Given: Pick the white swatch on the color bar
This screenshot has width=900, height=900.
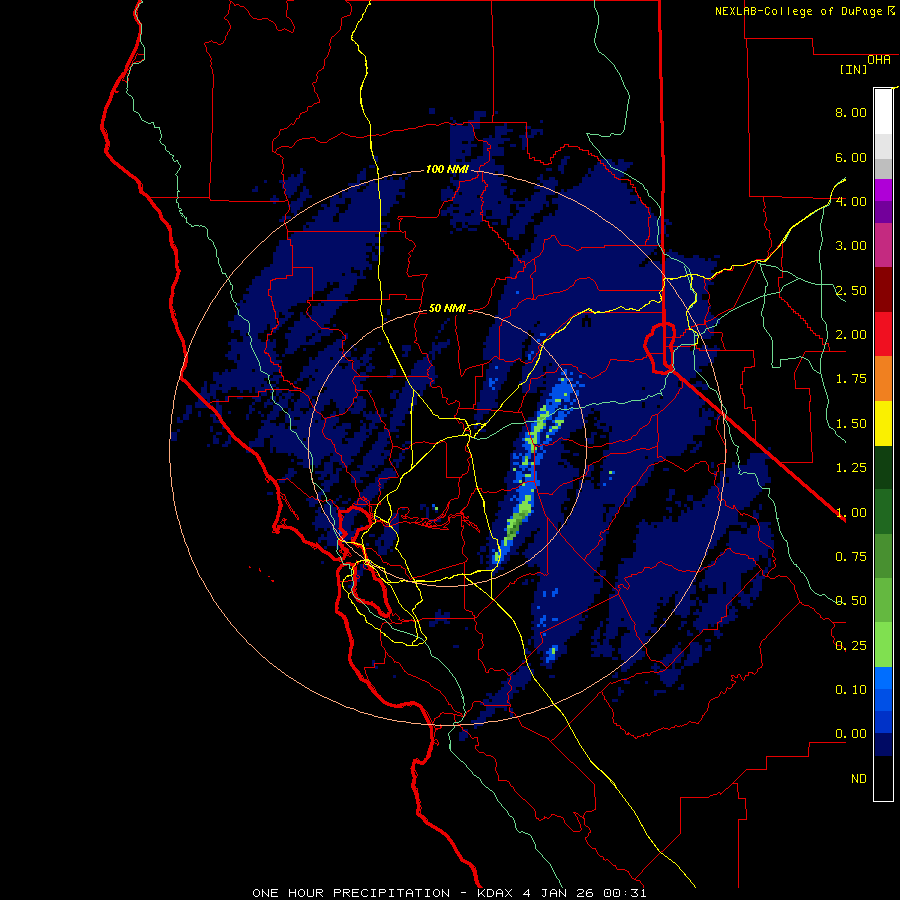Looking at the screenshot, I should pos(883,111).
